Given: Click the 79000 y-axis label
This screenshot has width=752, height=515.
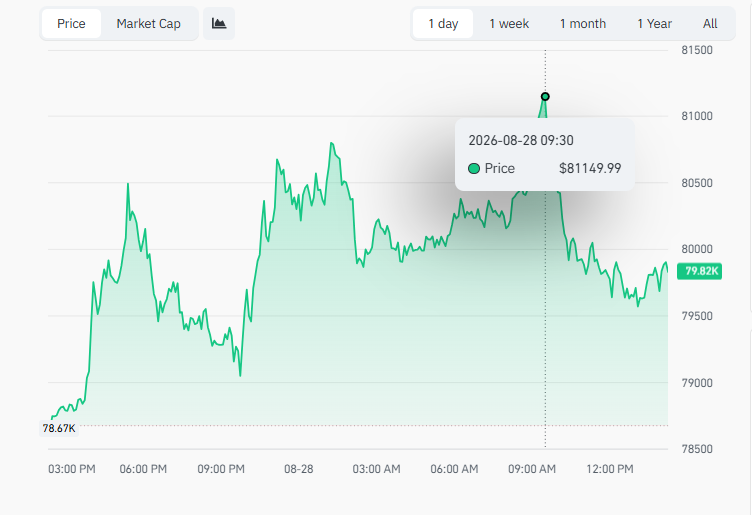Looking at the screenshot, I should tap(697, 383).
